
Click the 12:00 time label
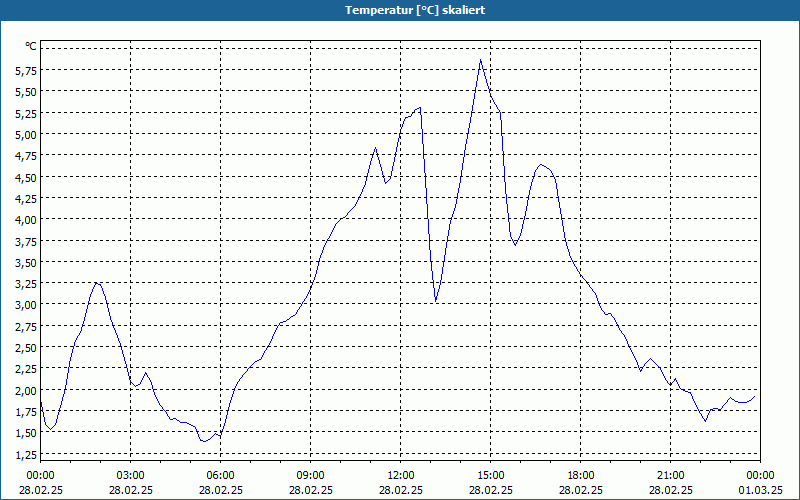point(401,476)
